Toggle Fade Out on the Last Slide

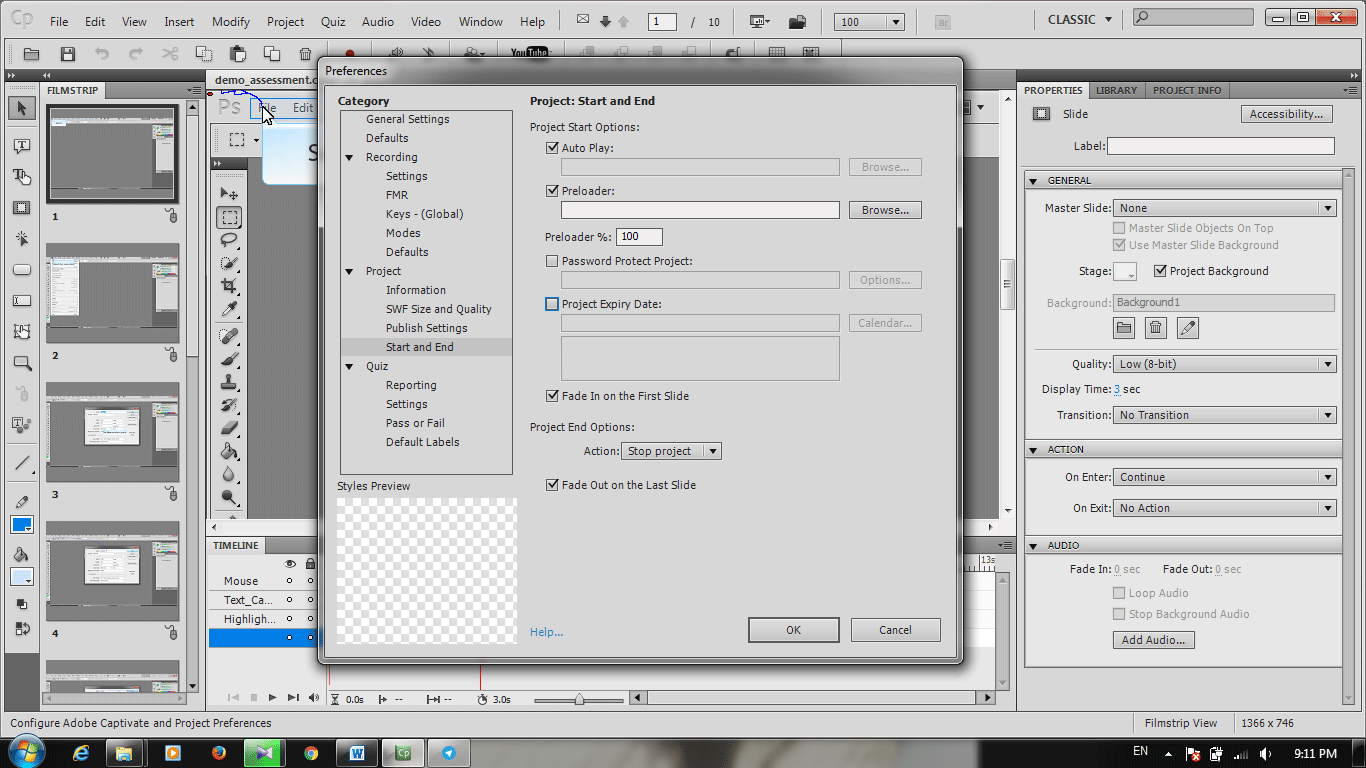click(552, 485)
